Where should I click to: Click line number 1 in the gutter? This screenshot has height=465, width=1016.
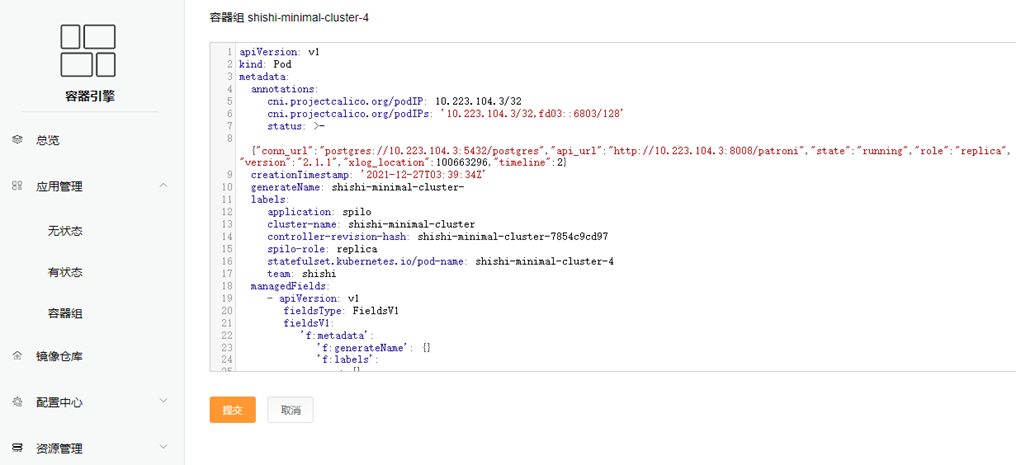[x=229, y=51]
